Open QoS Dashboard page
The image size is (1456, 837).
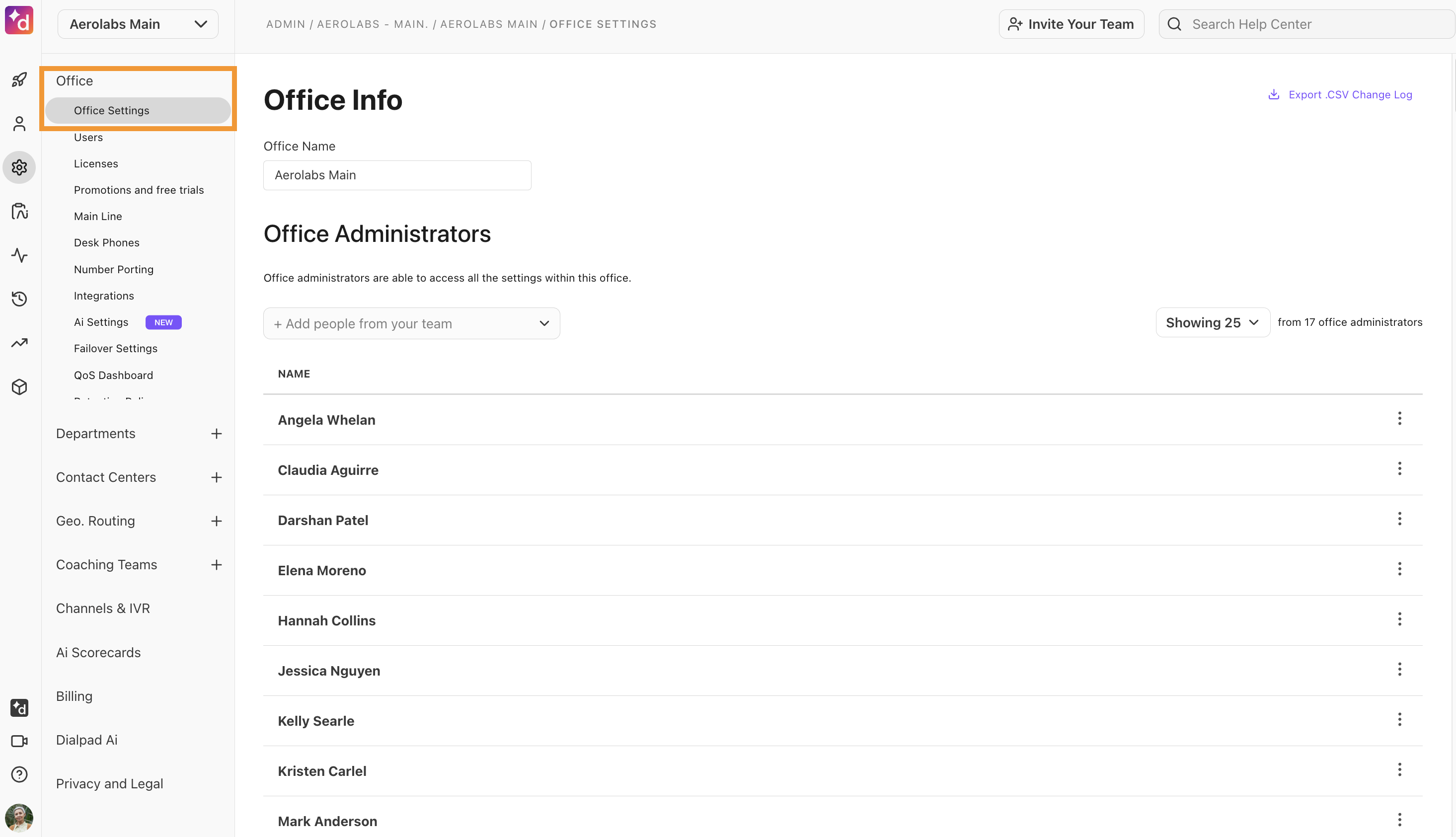click(114, 376)
